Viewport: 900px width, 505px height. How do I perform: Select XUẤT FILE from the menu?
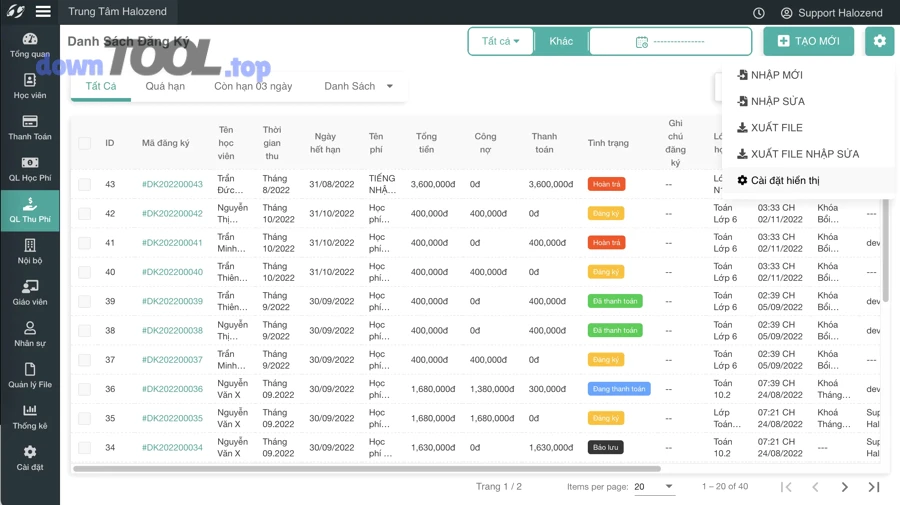click(776, 128)
